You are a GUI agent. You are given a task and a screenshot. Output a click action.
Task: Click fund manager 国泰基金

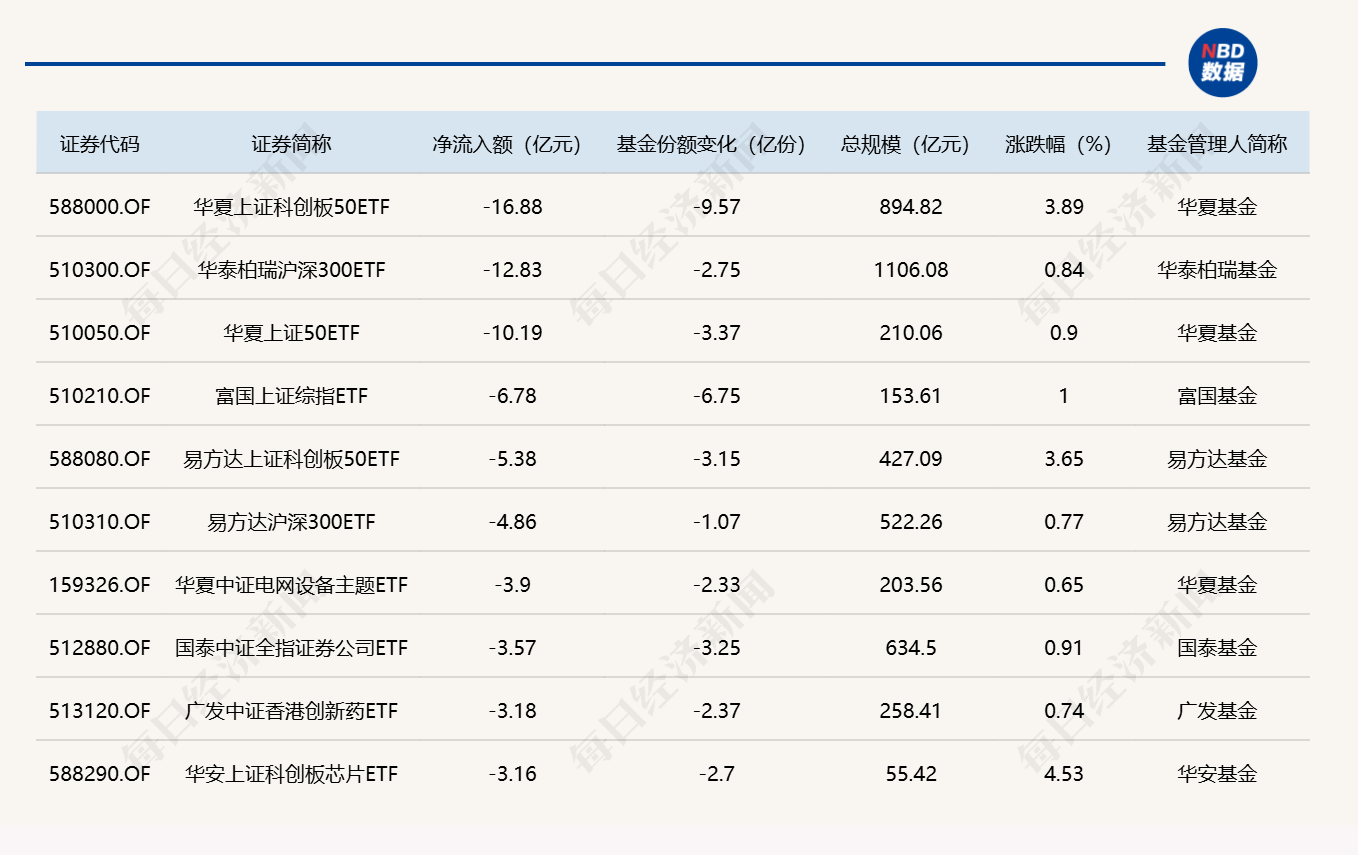point(1217,648)
